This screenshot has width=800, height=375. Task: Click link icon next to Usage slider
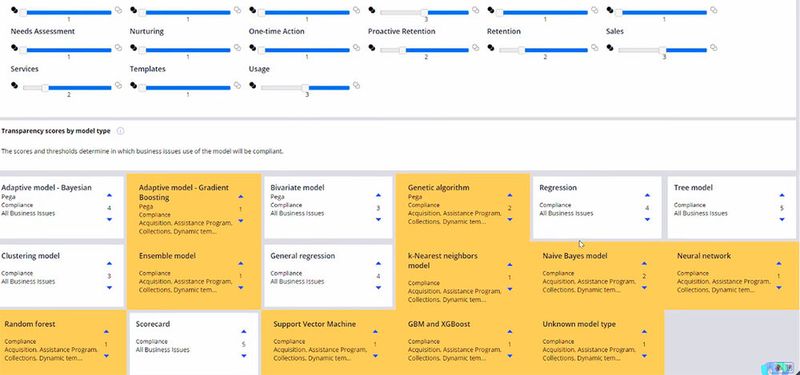(357, 85)
